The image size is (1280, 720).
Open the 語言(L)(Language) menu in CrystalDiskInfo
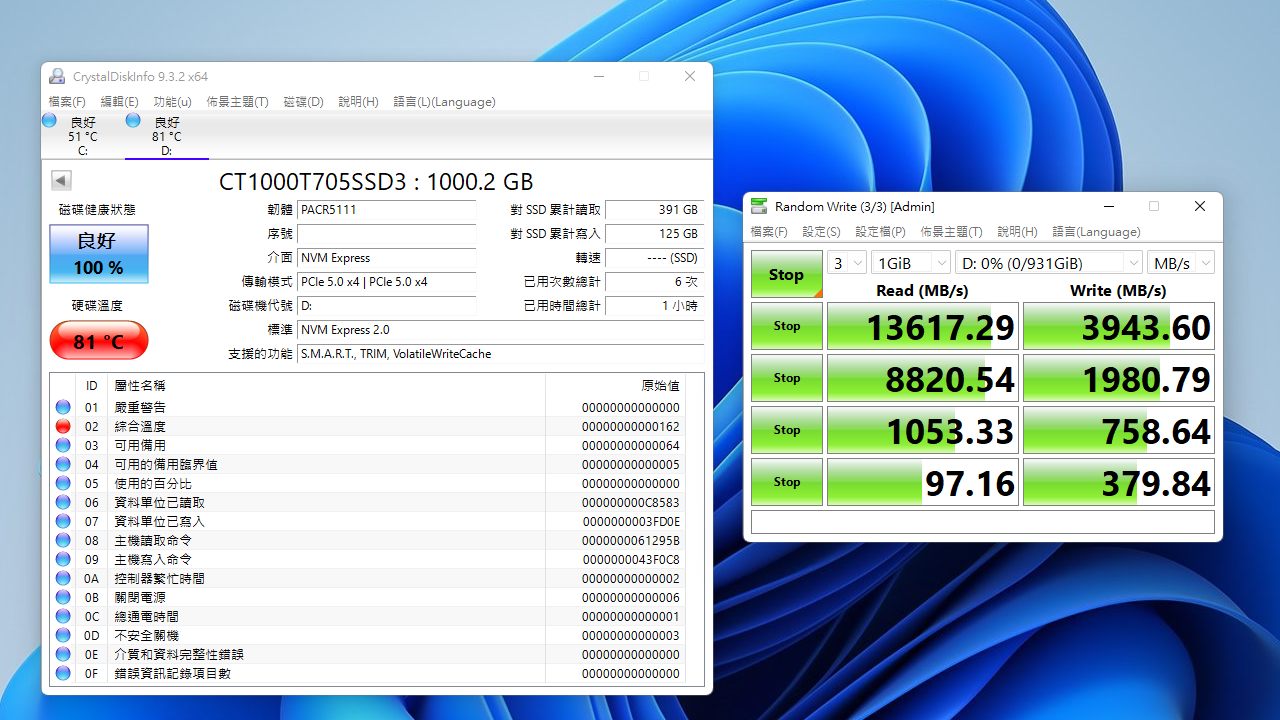[444, 101]
